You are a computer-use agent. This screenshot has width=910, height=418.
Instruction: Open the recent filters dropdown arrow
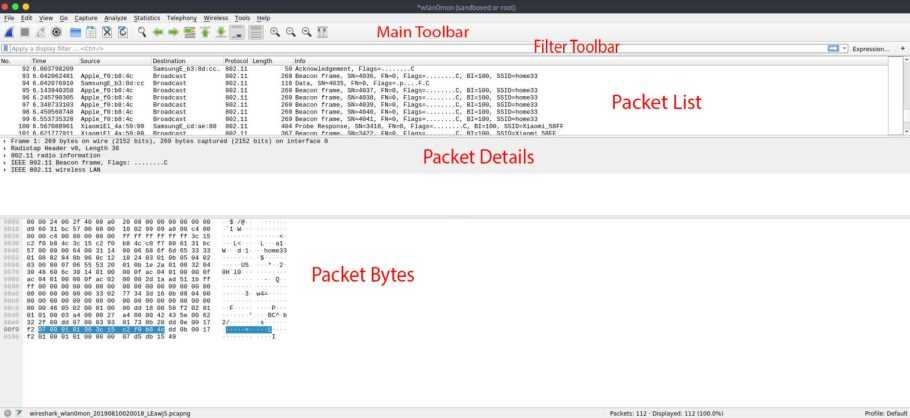pyautogui.click(x=844, y=49)
